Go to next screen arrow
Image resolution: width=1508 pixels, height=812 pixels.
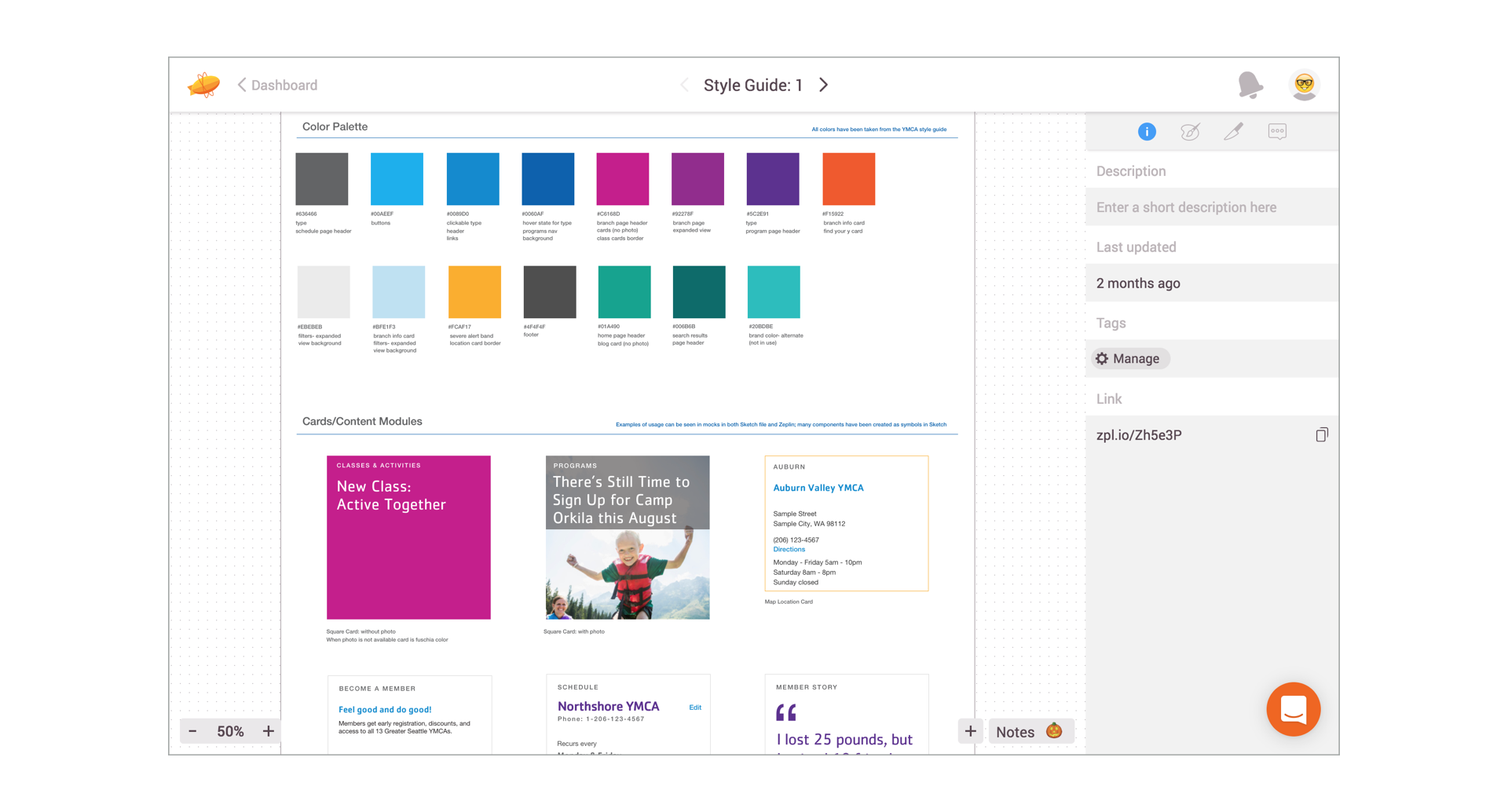pyautogui.click(x=824, y=85)
